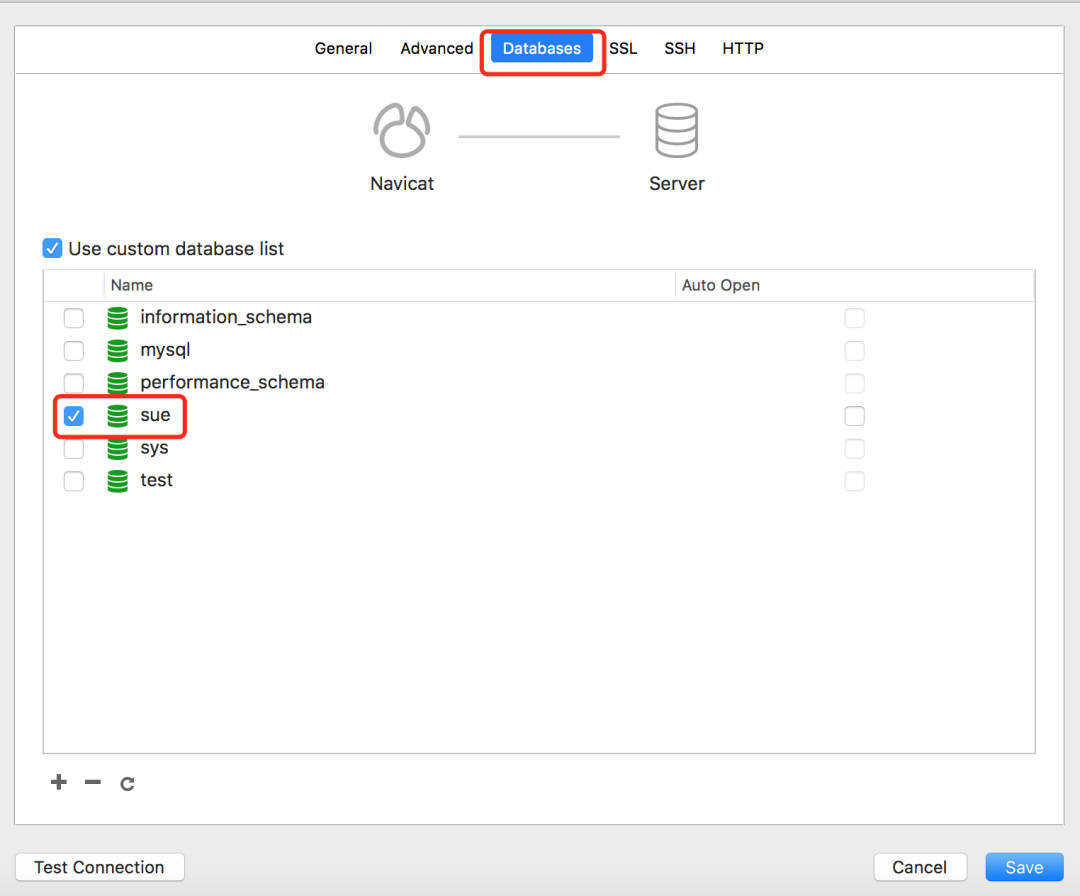Click the Server stack icon
Viewport: 1080px width, 896px height.
pyautogui.click(x=676, y=129)
